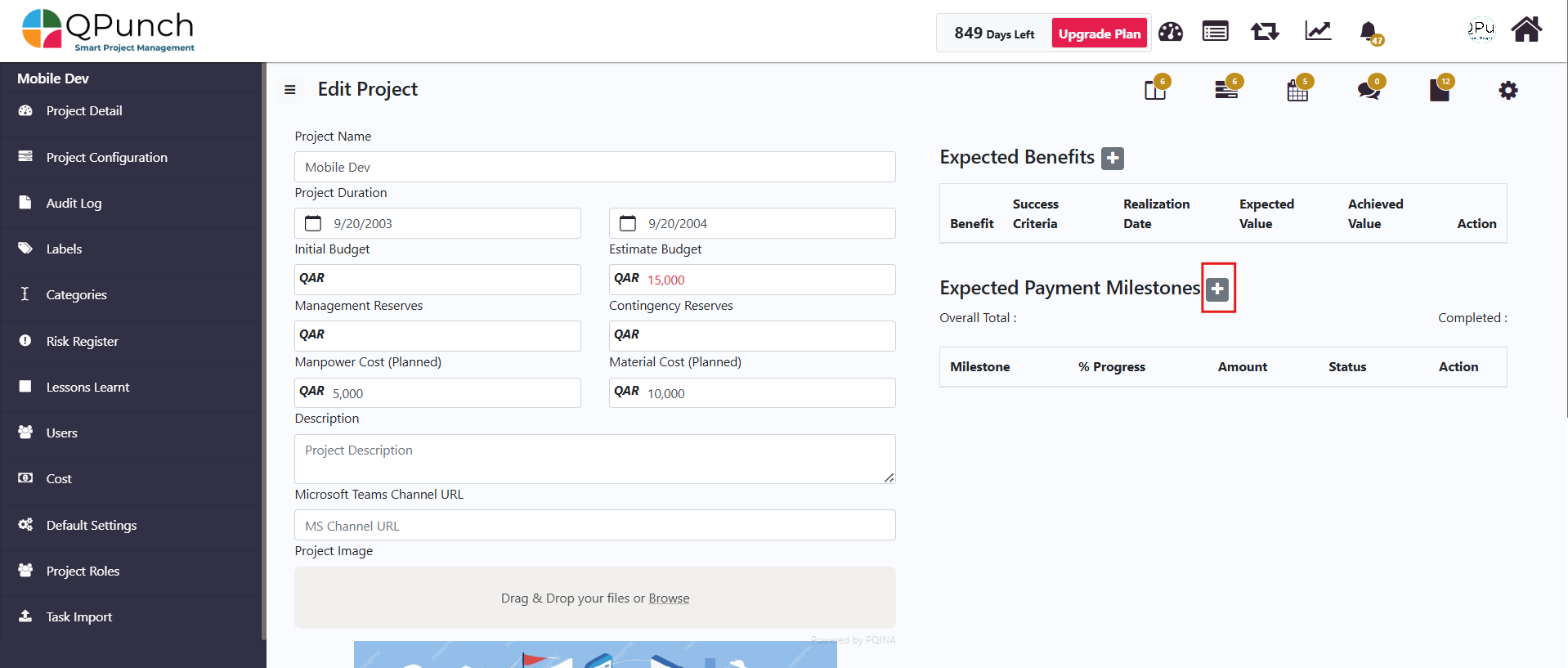Viewport: 1568px width, 668px height.
Task: Click the retweet-style arrows icon in header
Action: click(1265, 32)
